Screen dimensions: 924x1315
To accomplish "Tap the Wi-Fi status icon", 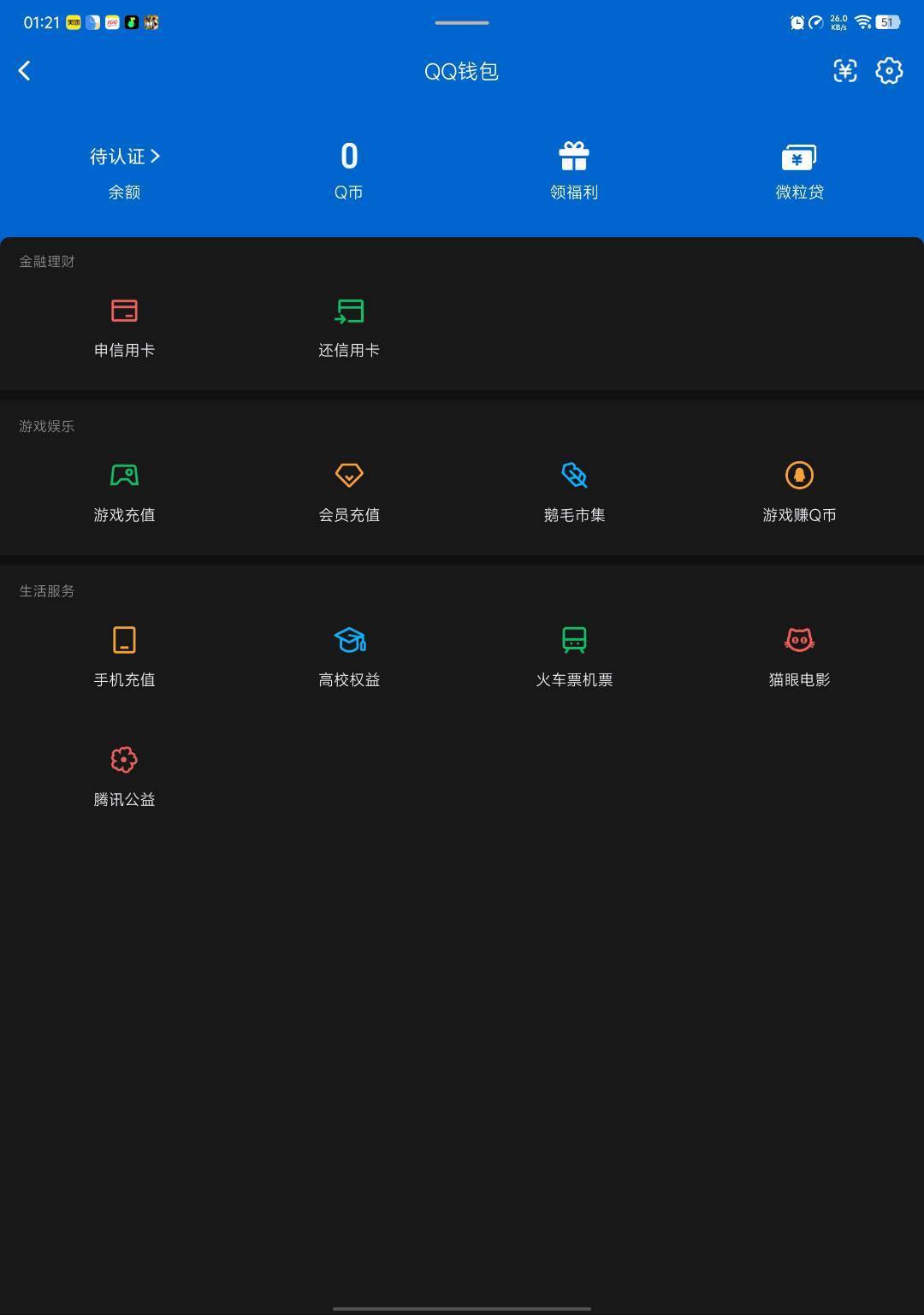I will [x=862, y=22].
